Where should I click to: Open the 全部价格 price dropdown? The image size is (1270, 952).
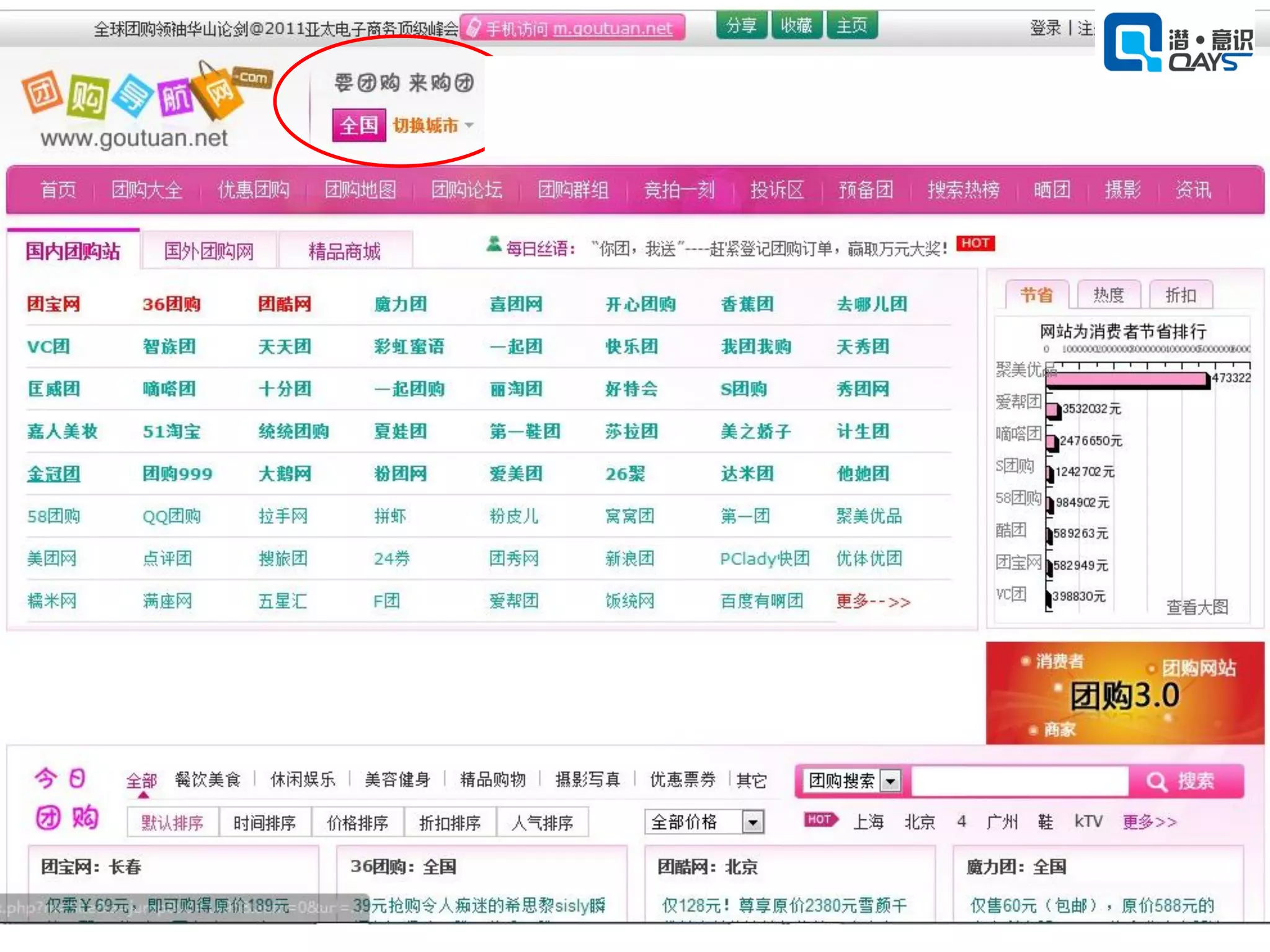(x=752, y=822)
